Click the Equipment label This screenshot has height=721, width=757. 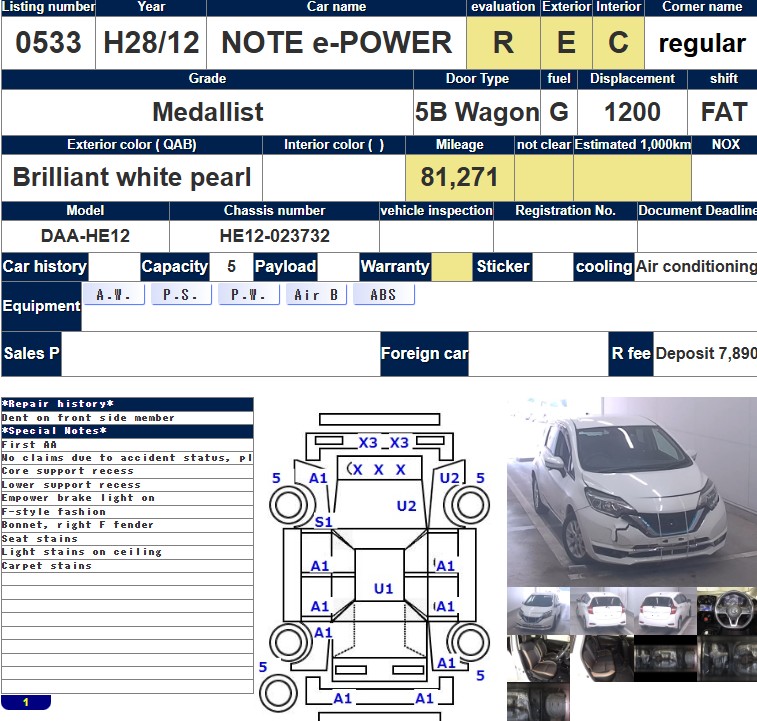(41, 306)
